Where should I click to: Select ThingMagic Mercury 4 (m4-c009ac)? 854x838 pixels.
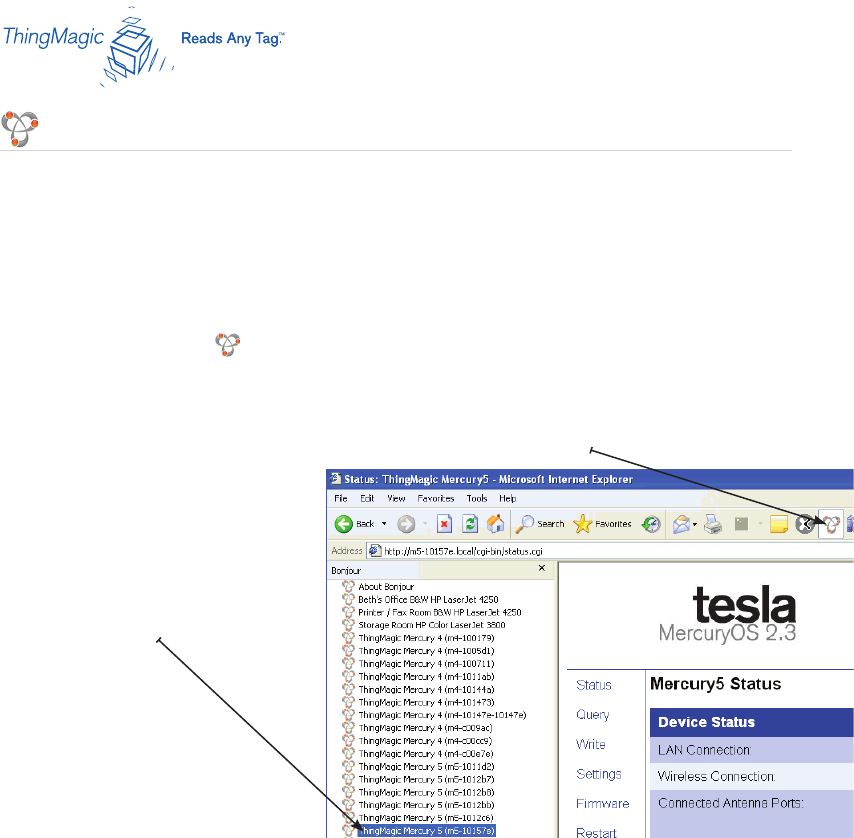pos(425,728)
